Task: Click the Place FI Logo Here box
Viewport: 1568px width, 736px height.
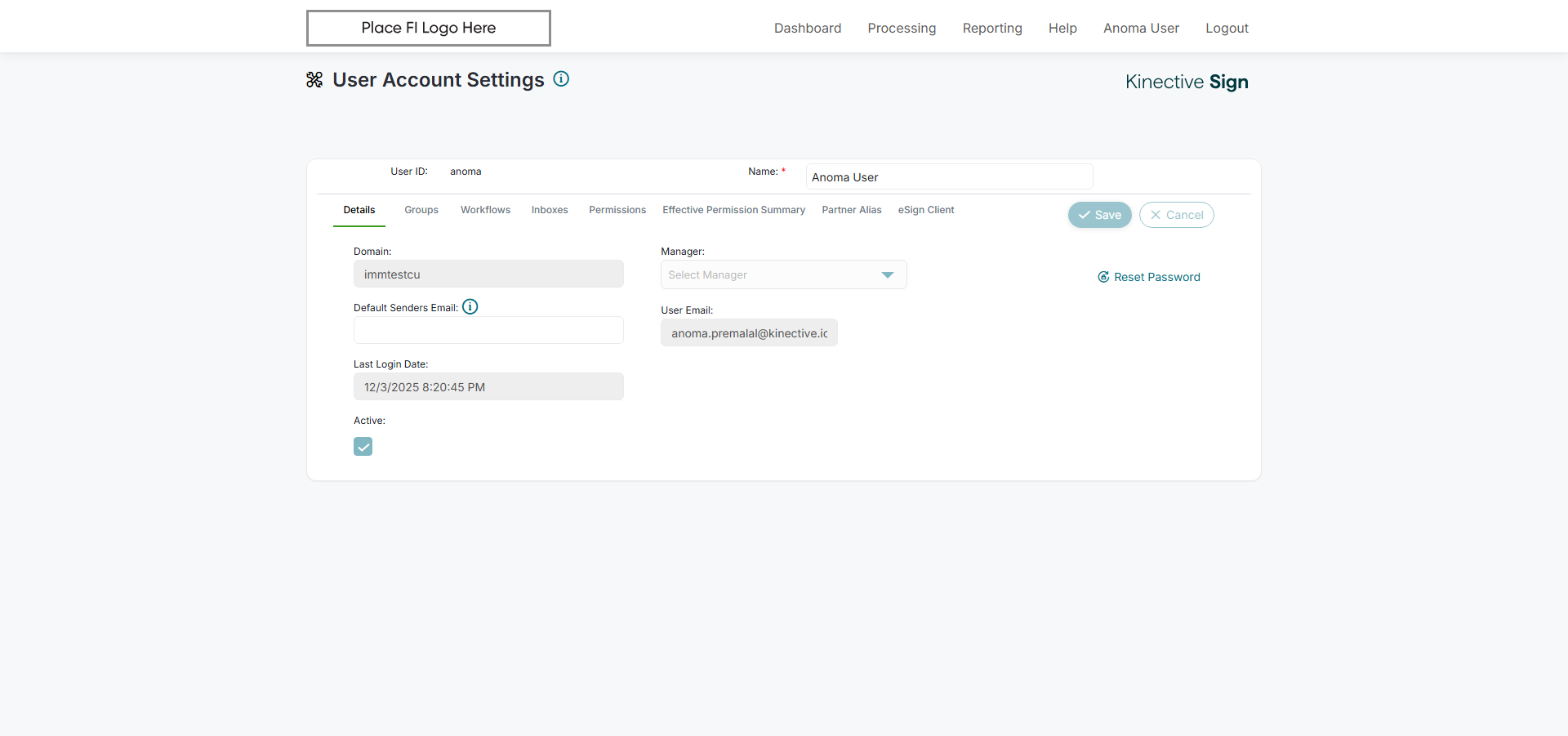Action: [429, 28]
